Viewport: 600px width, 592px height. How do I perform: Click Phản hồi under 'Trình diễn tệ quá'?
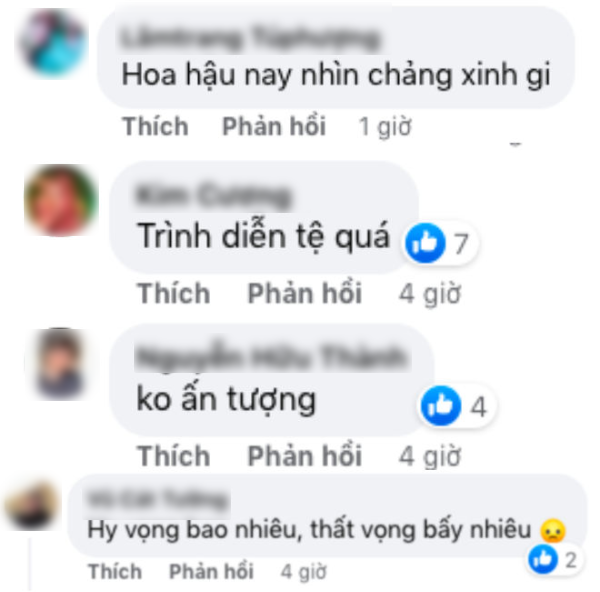(305, 293)
